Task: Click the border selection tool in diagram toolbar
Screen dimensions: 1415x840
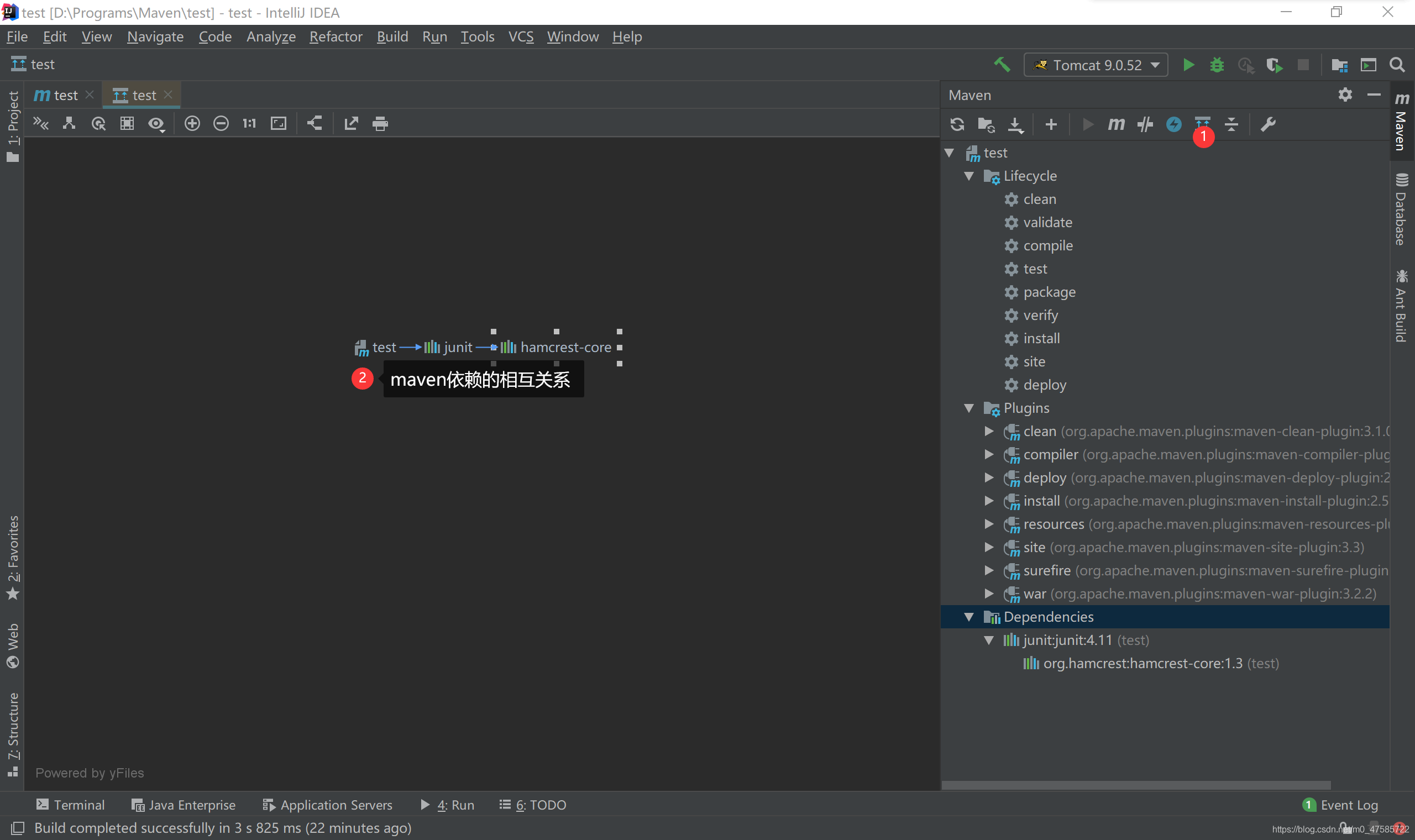Action: click(x=127, y=123)
